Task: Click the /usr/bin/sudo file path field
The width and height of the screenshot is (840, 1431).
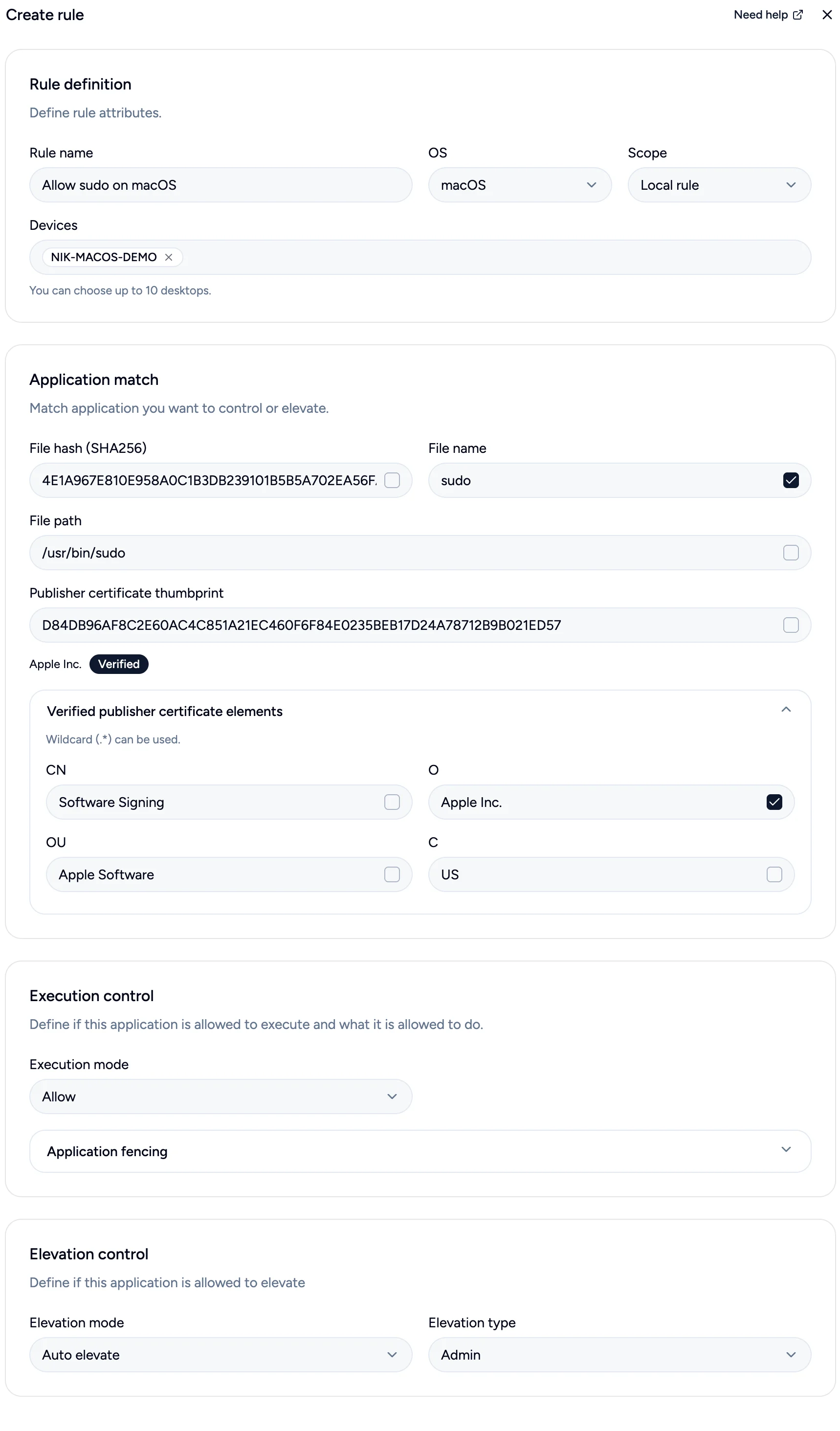Action: pos(420,553)
